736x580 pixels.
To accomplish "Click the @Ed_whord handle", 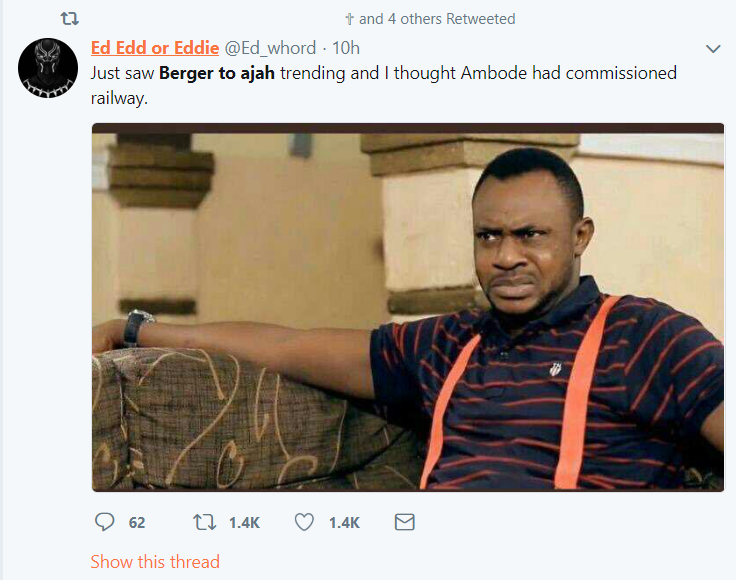I will point(270,48).
